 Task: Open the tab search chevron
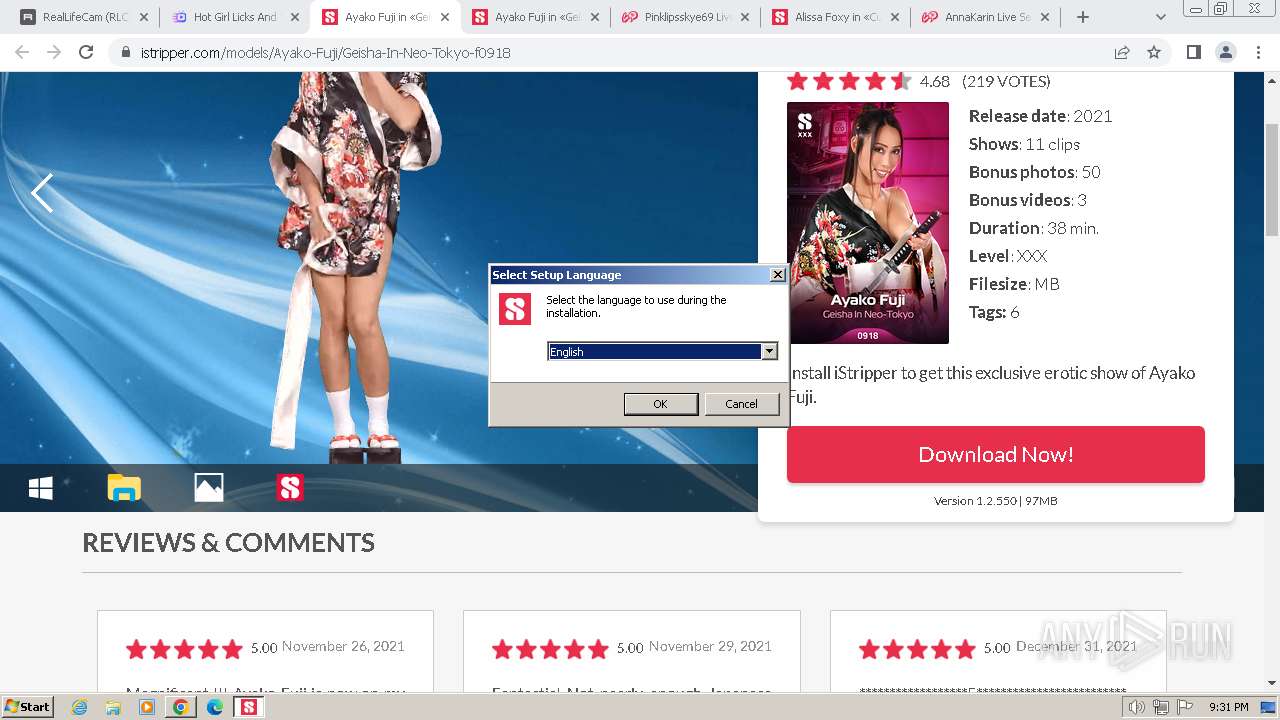[1160, 17]
